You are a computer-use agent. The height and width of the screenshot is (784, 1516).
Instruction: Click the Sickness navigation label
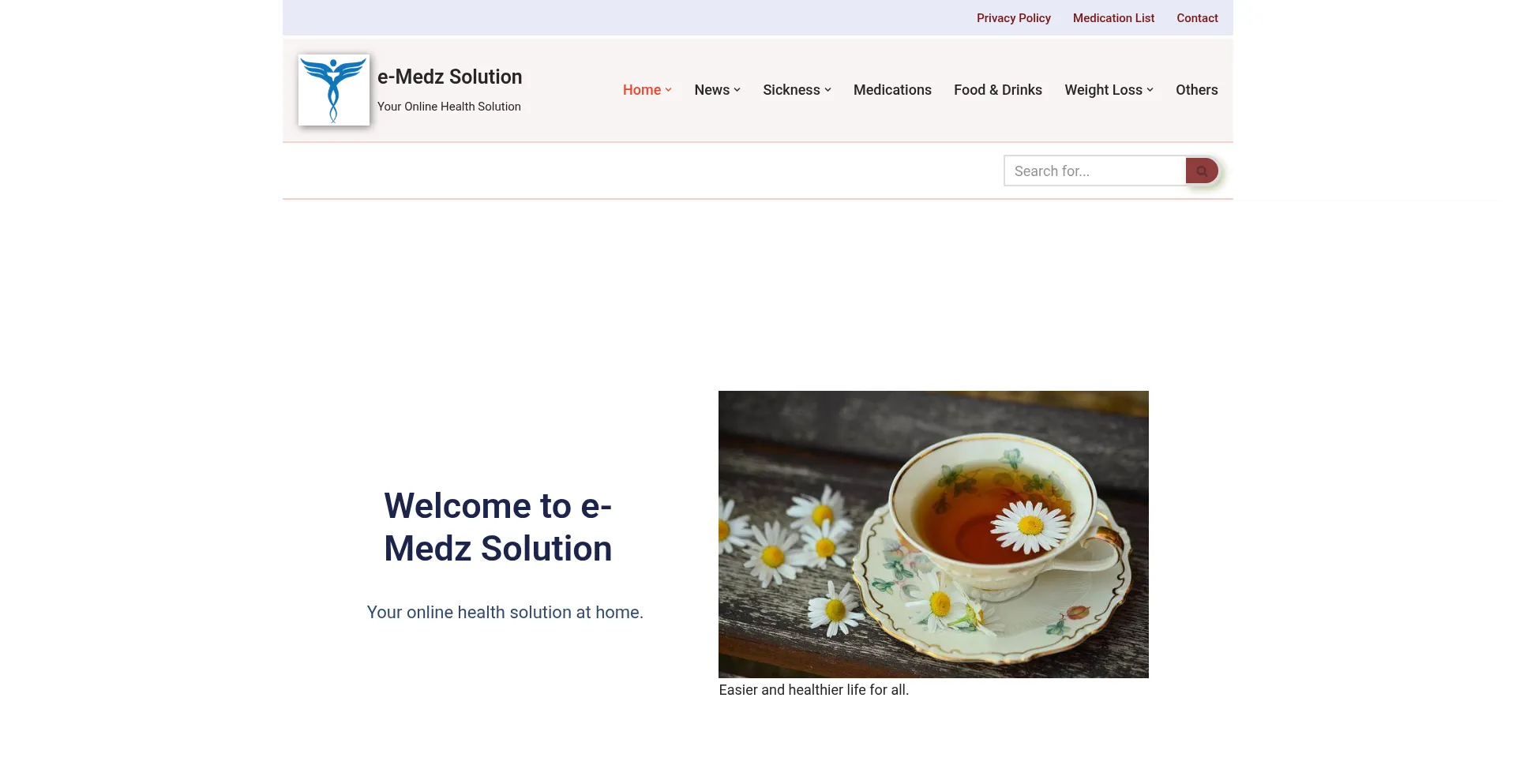pyautogui.click(x=791, y=90)
